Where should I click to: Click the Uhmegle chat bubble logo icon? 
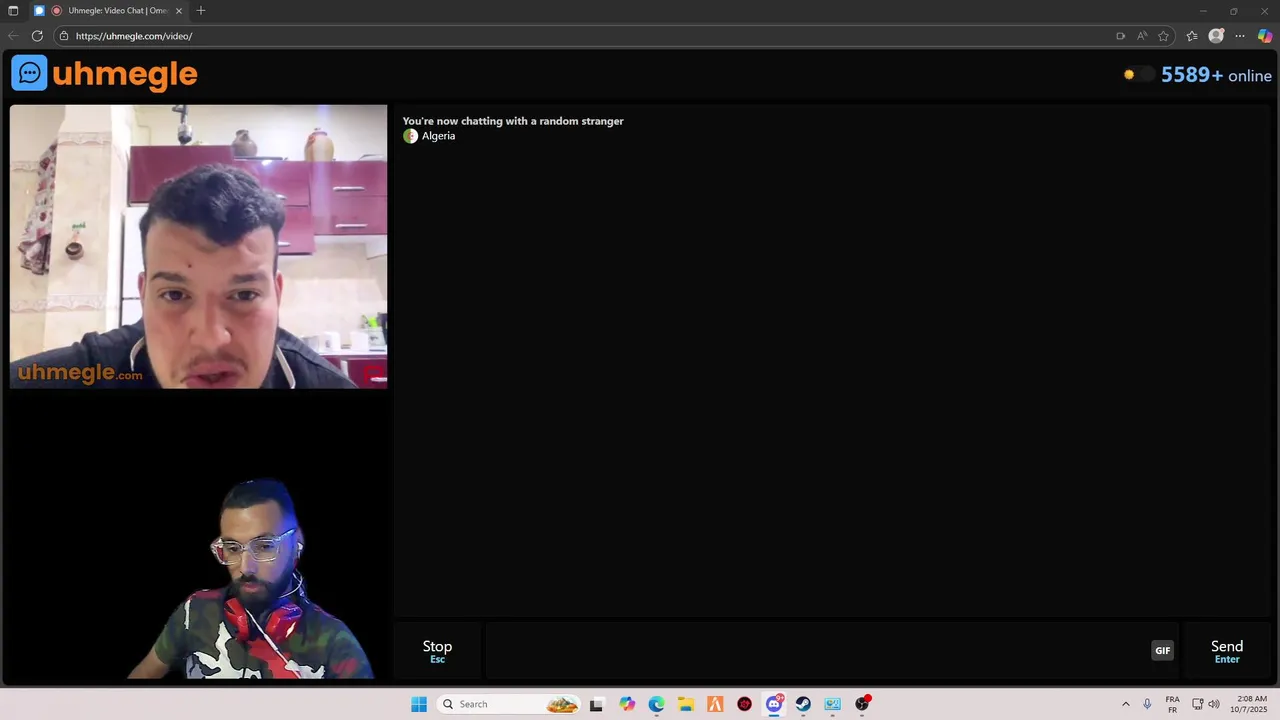[x=29, y=73]
